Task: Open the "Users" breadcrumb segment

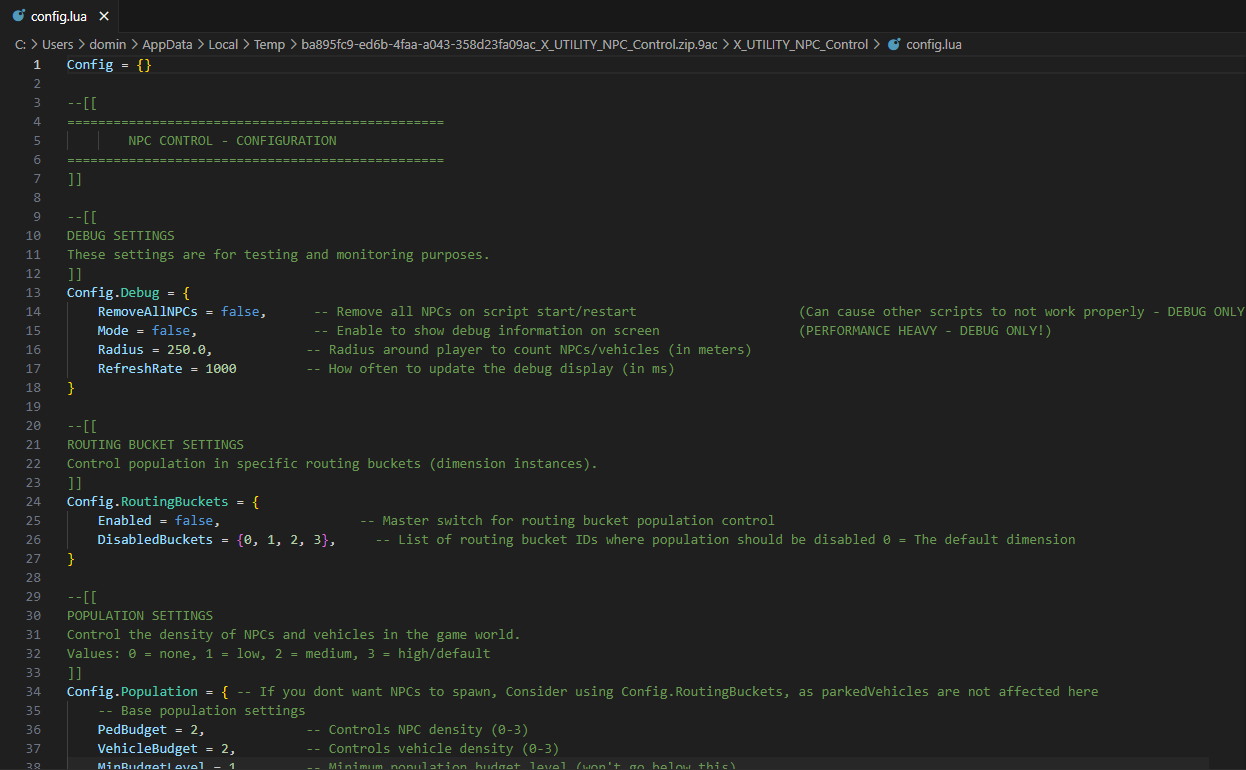Action: click(58, 44)
